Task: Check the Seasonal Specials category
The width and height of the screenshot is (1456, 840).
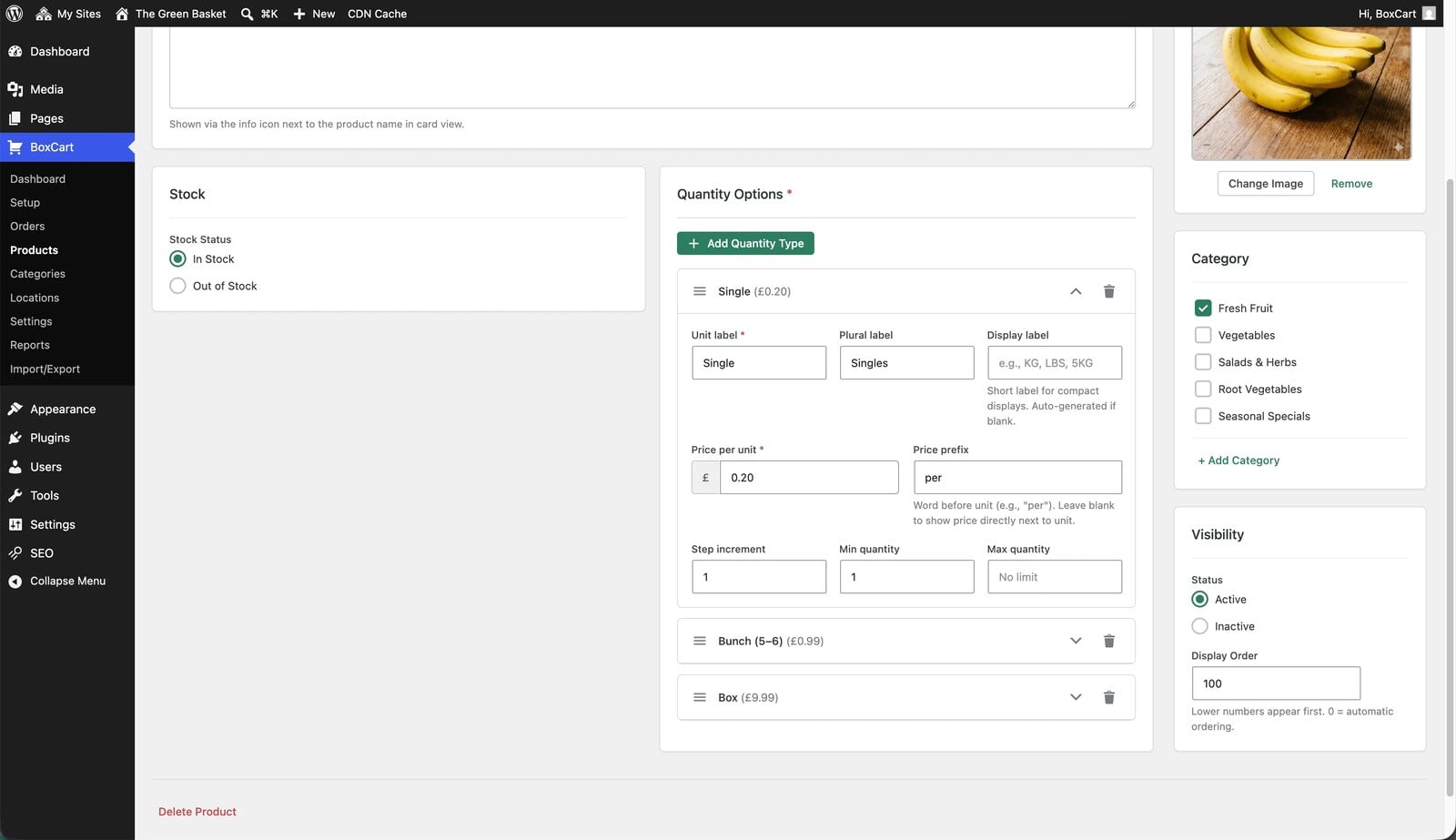Action: click(x=1202, y=416)
